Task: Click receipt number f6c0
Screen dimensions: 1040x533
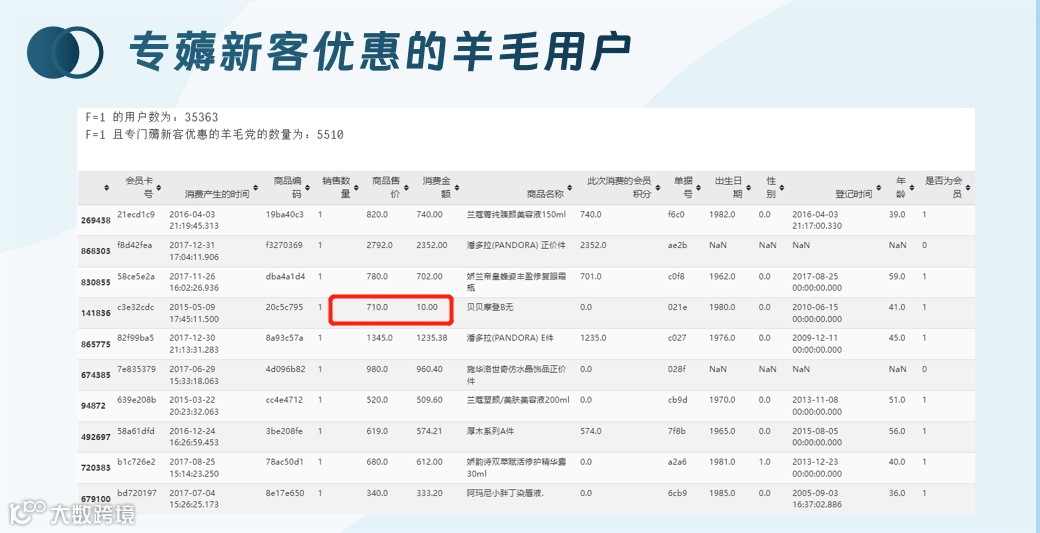Action: click(x=677, y=215)
